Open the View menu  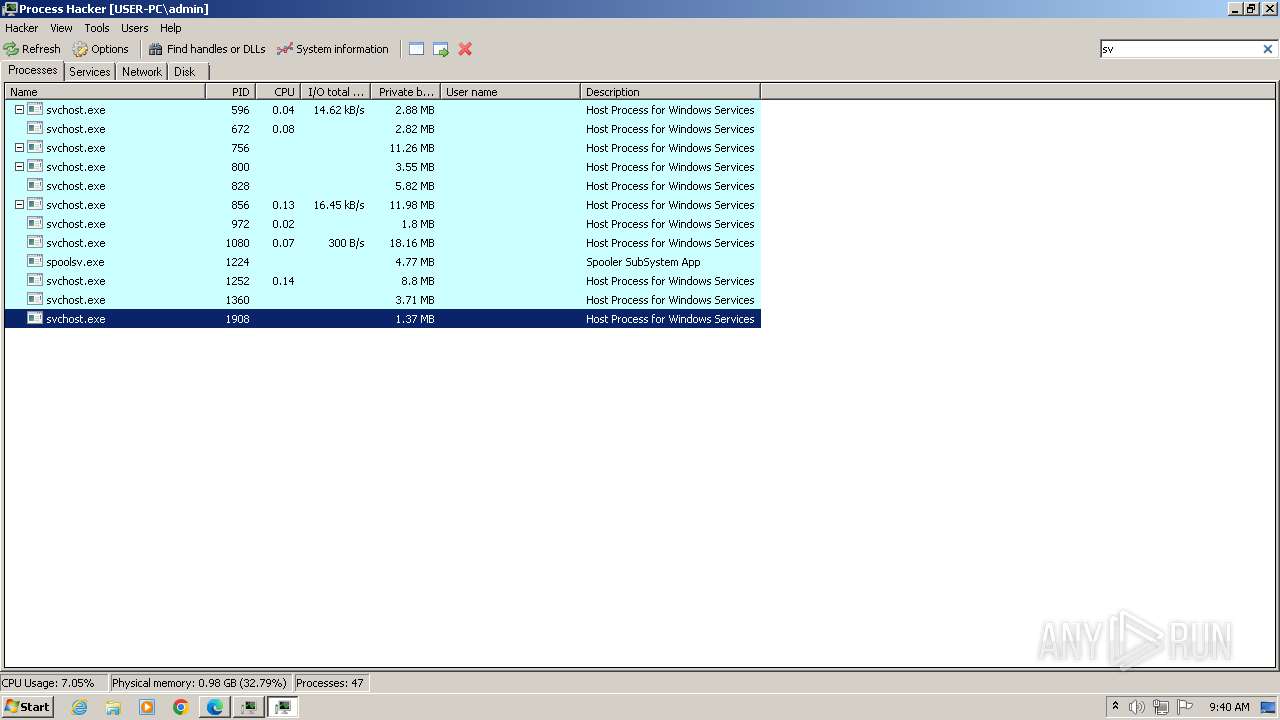pyautogui.click(x=61, y=28)
